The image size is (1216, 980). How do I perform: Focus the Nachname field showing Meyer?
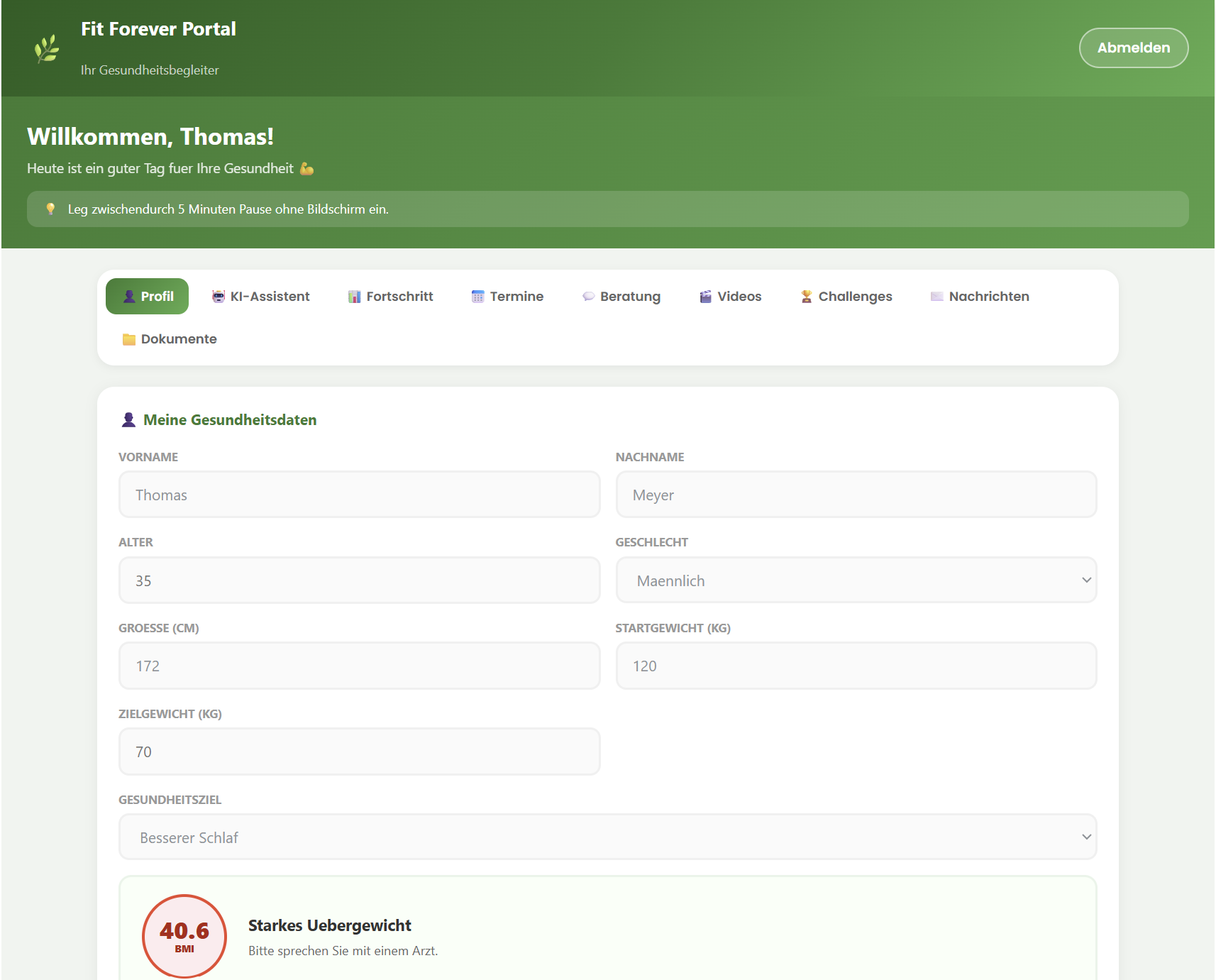(856, 495)
